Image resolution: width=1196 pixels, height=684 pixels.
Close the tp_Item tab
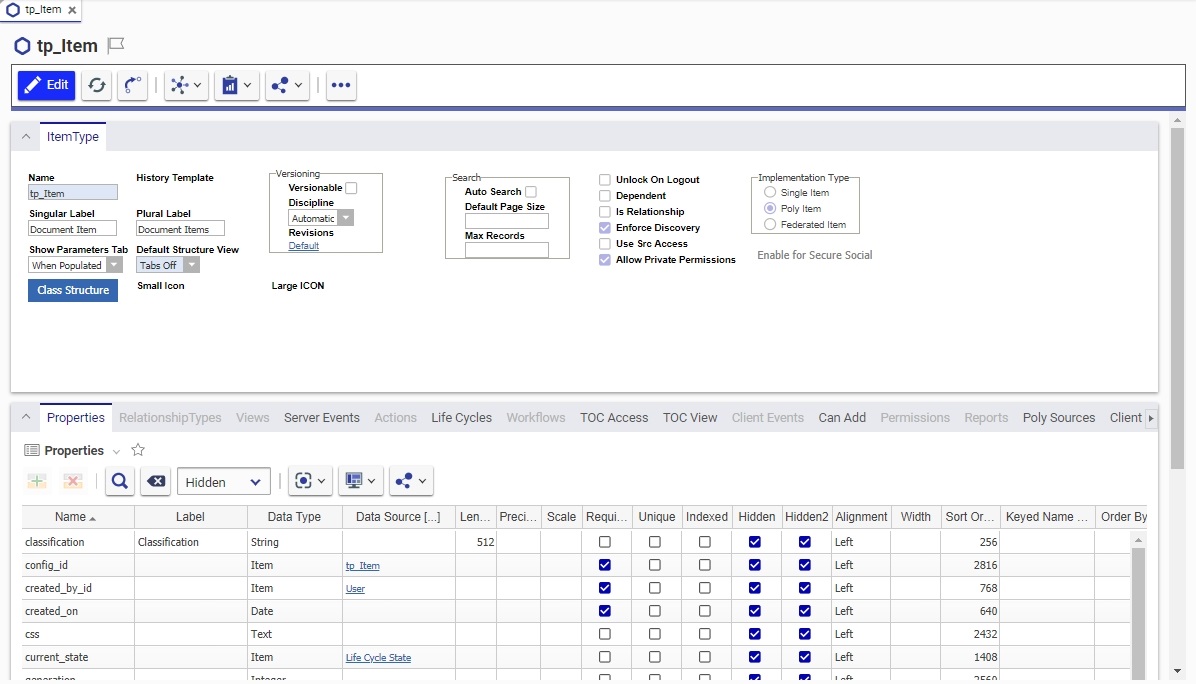[x=72, y=10]
